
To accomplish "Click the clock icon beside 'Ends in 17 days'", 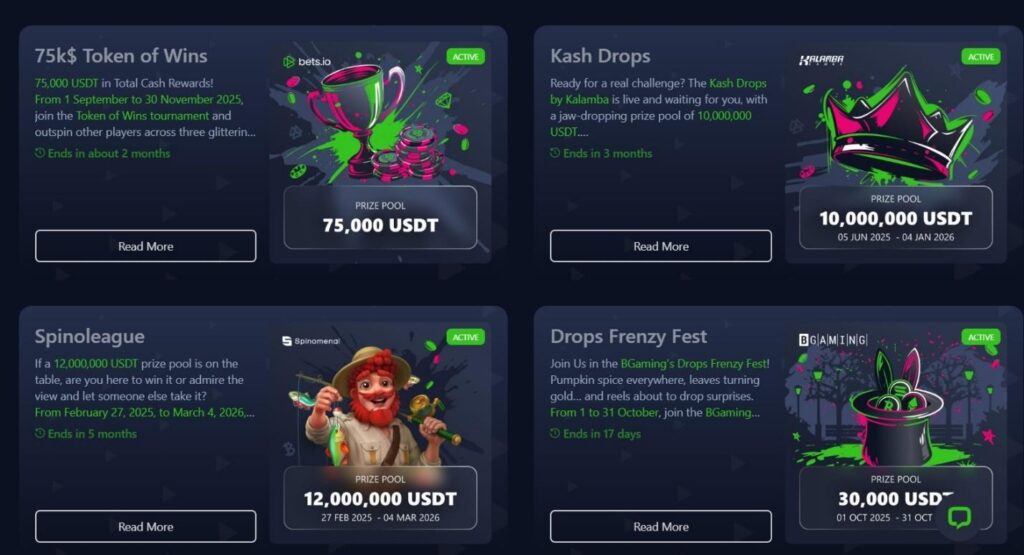I will click(x=555, y=433).
